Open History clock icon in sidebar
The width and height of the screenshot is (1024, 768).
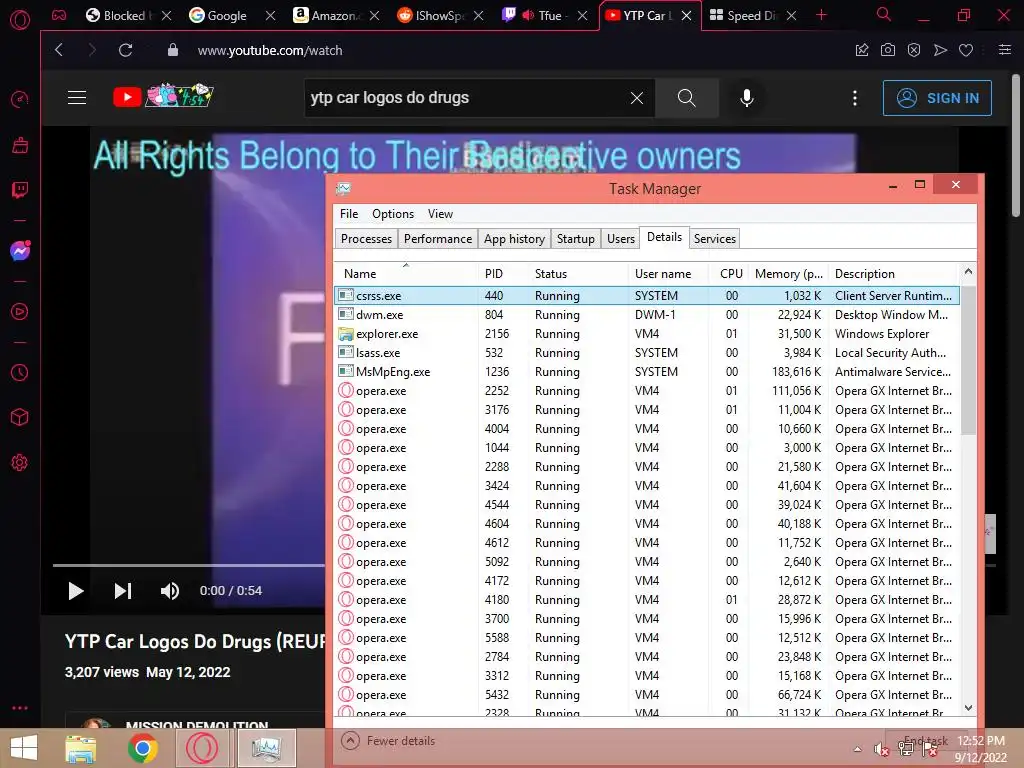coord(20,372)
